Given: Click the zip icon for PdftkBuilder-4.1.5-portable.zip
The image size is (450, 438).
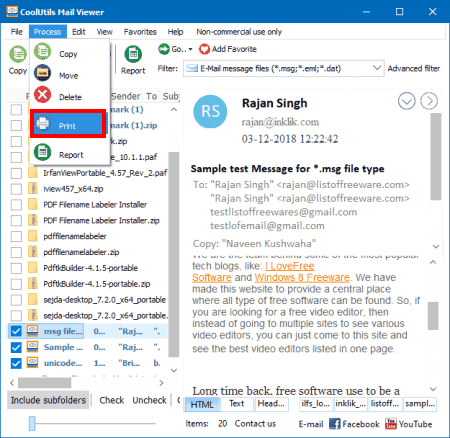Looking at the screenshot, I should [x=32, y=283].
